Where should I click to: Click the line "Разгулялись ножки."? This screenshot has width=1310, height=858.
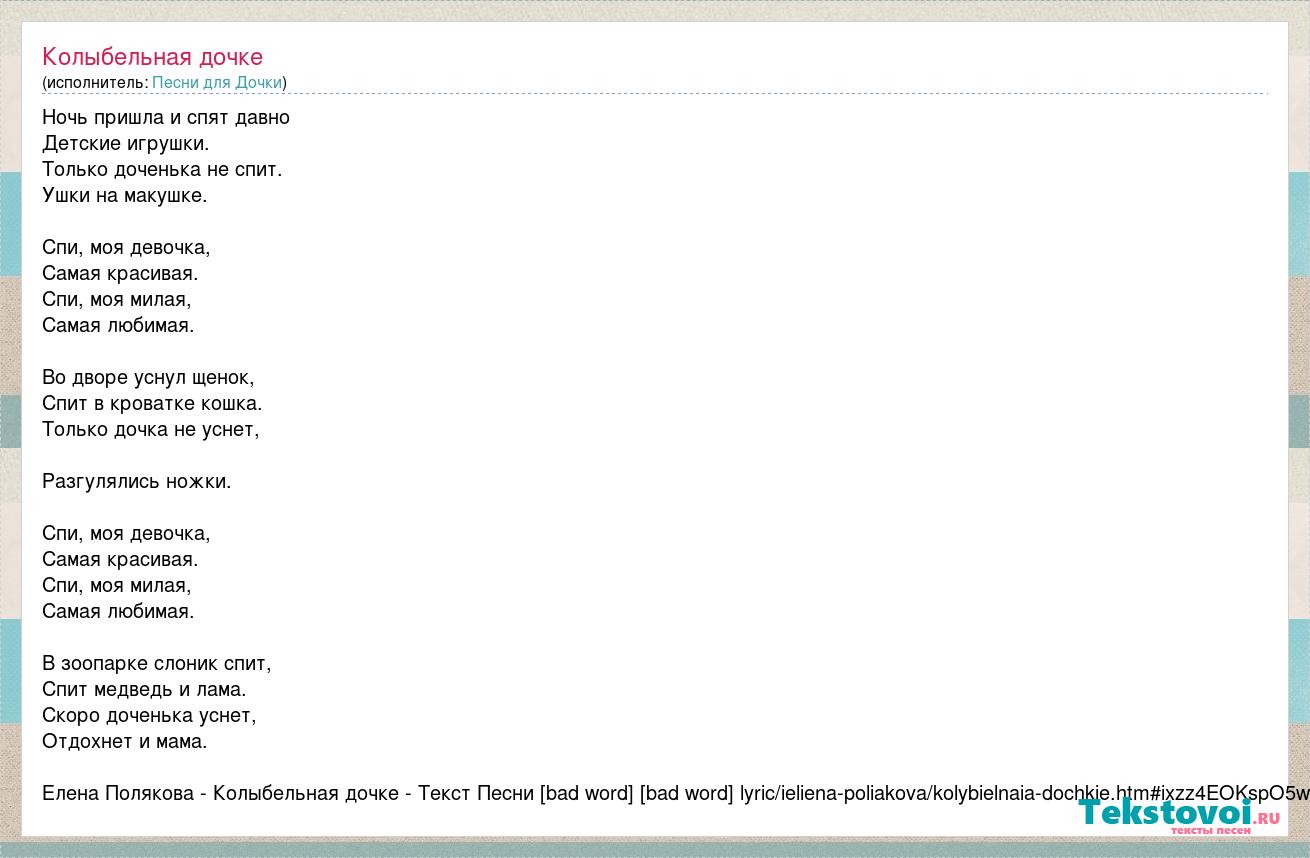coord(136,481)
